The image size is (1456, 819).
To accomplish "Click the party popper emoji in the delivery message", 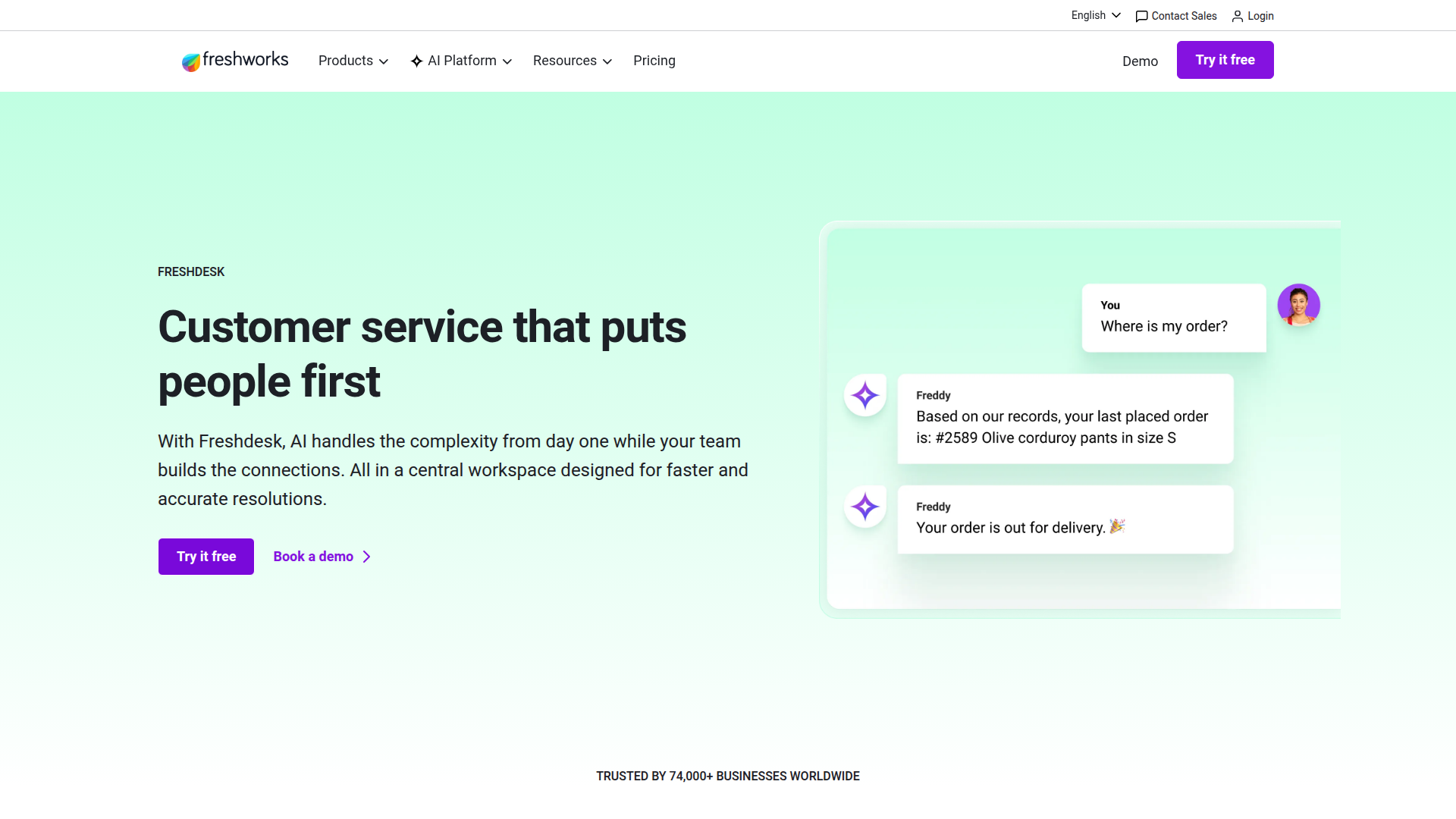I will click(x=1117, y=526).
